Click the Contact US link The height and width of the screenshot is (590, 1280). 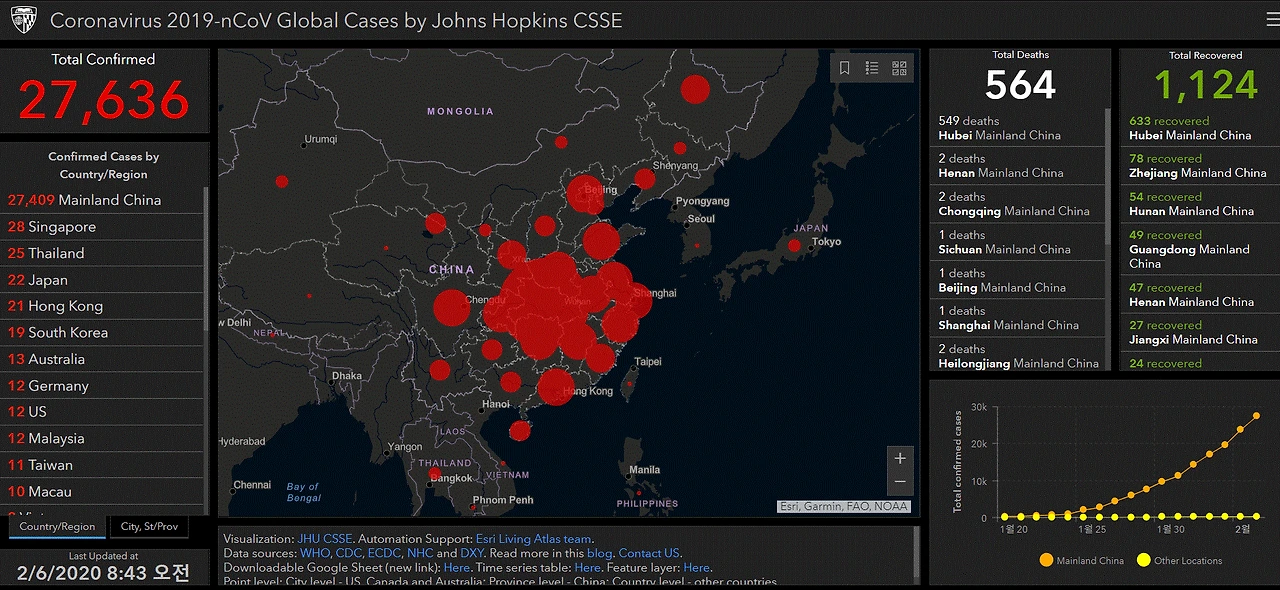pos(649,553)
